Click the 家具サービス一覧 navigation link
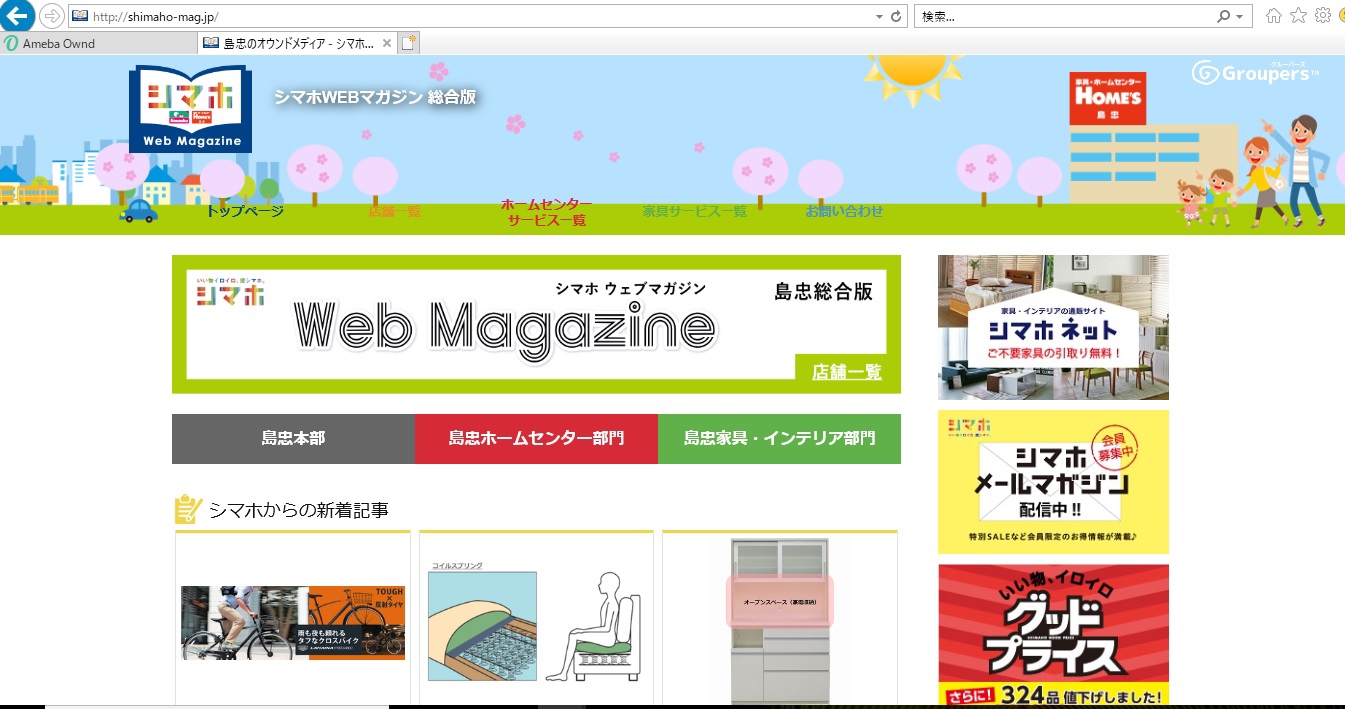1345x709 pixels. click(694, 211)
